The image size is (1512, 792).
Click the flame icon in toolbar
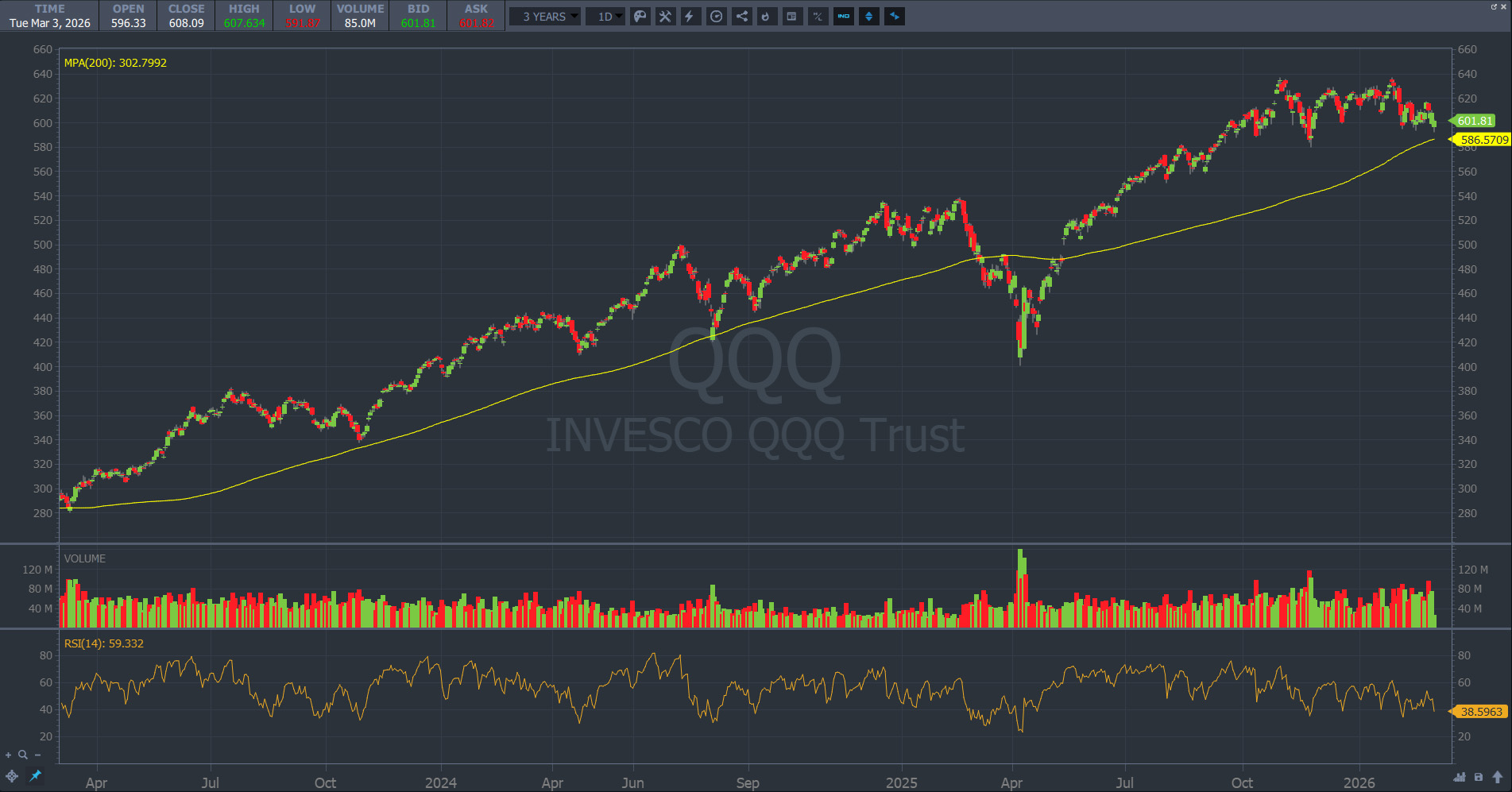(767, 17)
